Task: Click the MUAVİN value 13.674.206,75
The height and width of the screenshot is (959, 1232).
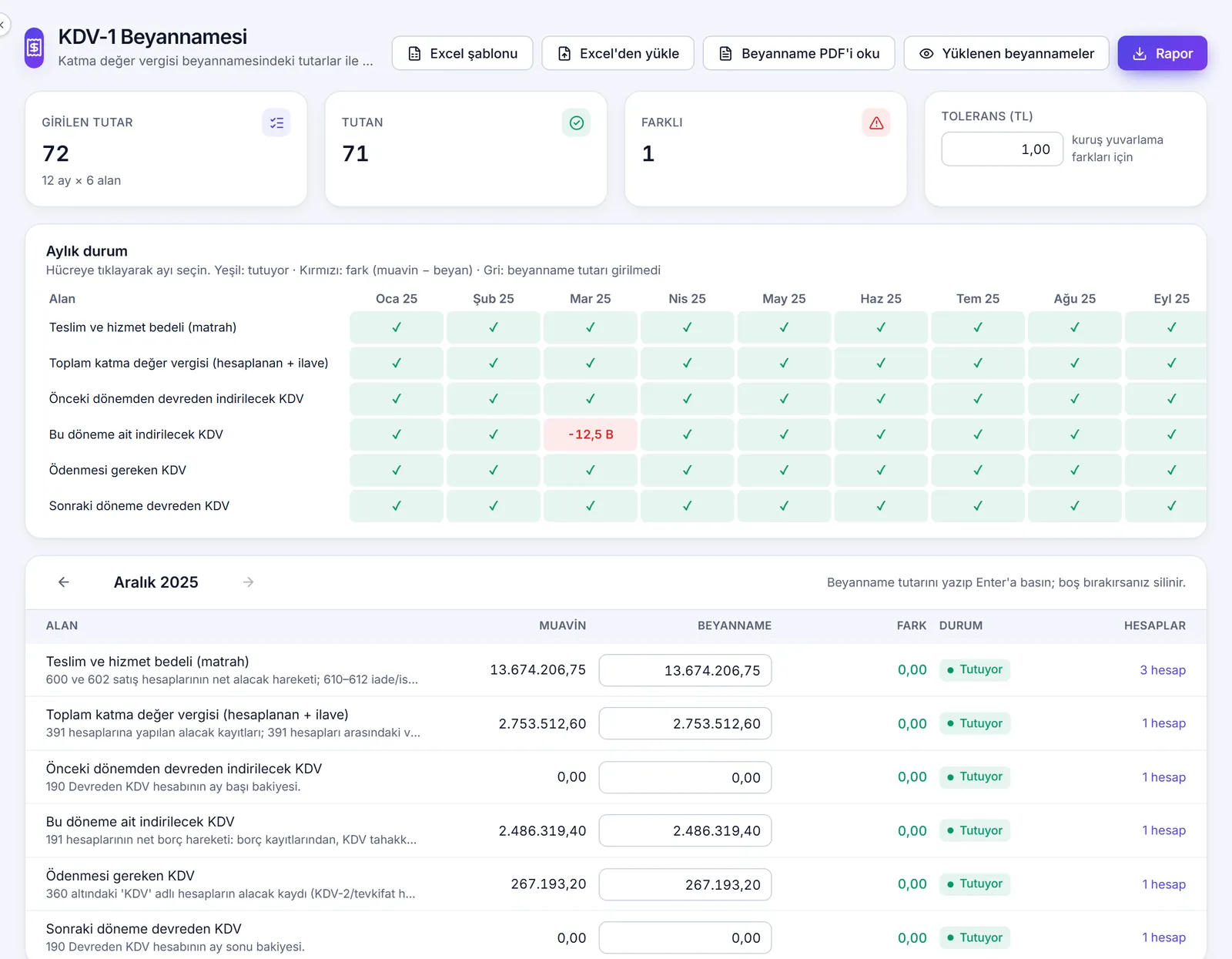Action: coord(538,669)
